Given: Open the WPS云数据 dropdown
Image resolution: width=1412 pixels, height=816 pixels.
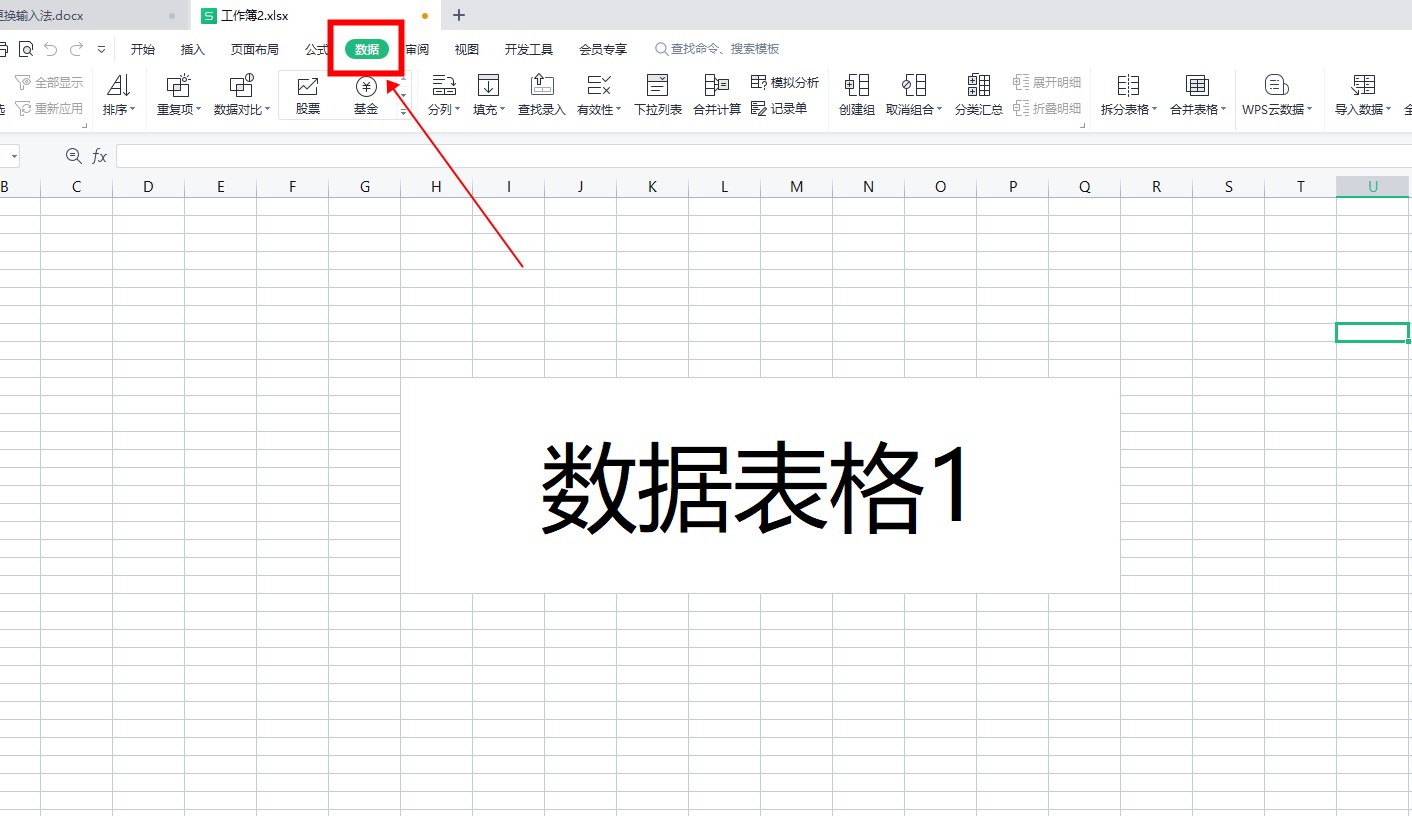Looking at the screenshot, I should click(1277, 109).
